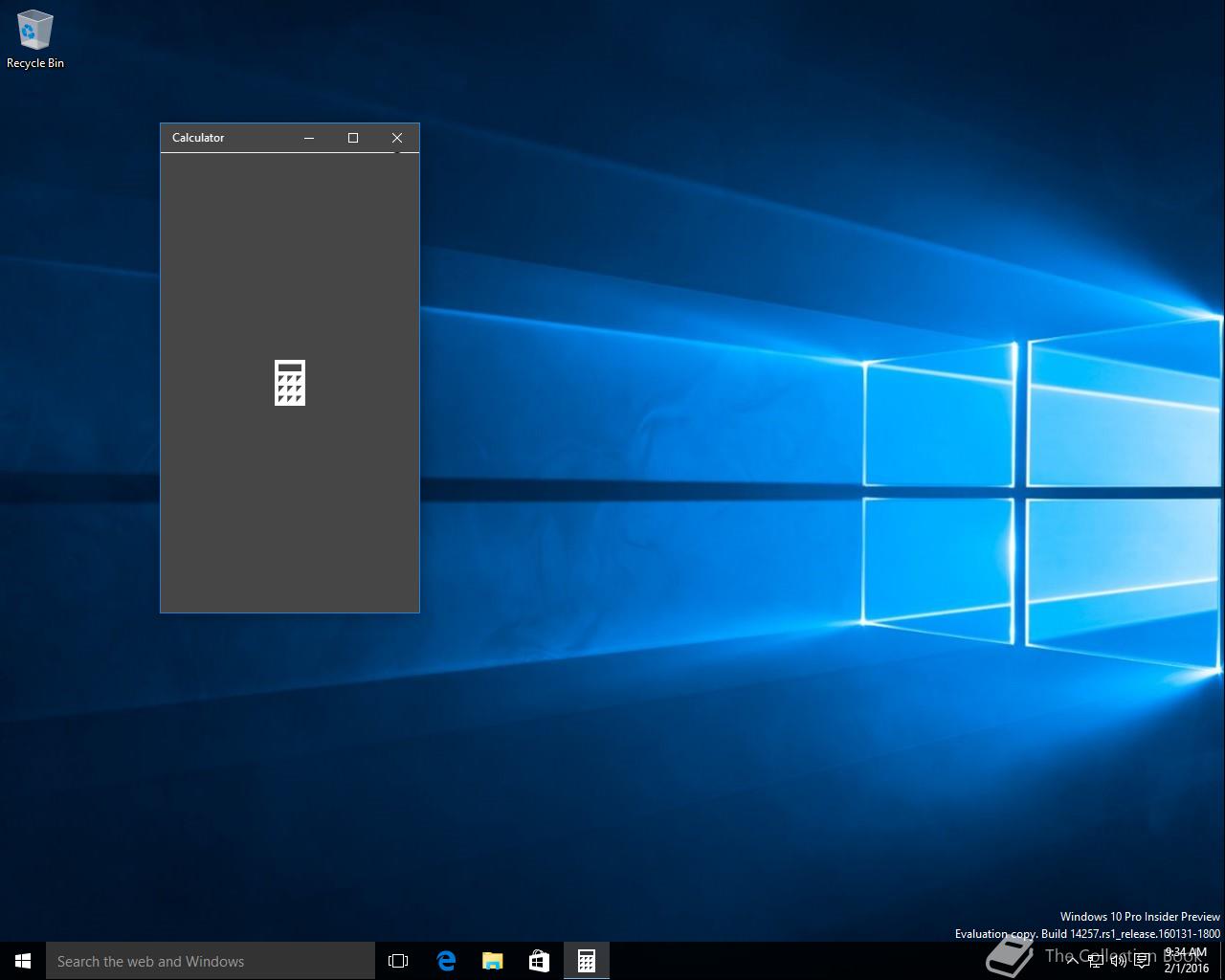This screenshot has height=980, width=1225.
Task: Open the Store app from taskbar
Action: point(539,961)
